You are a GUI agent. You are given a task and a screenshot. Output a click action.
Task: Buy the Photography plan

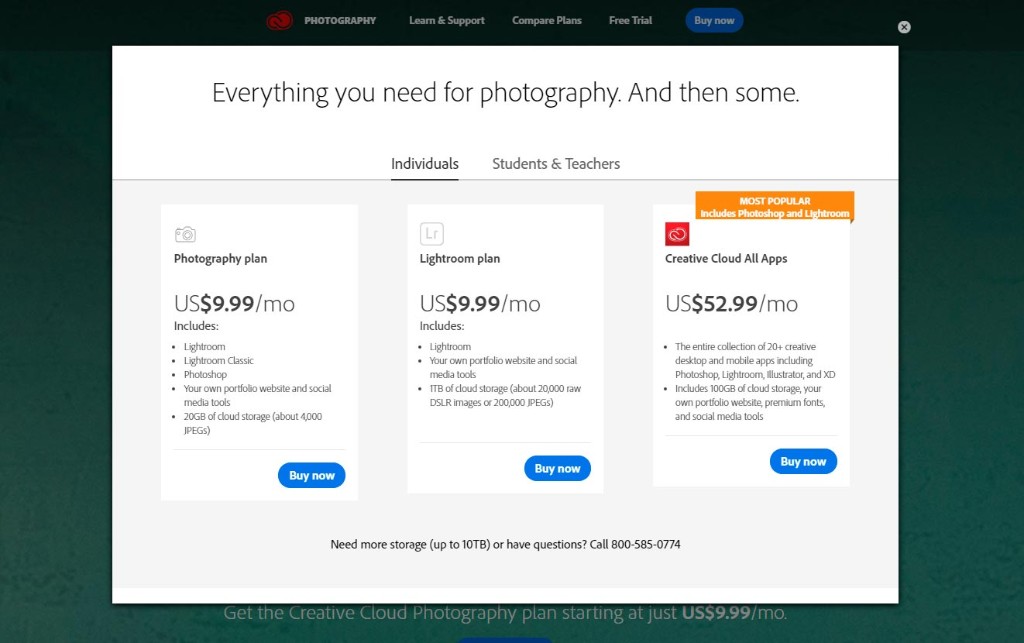pyautogui.click(x=312, y=475)
